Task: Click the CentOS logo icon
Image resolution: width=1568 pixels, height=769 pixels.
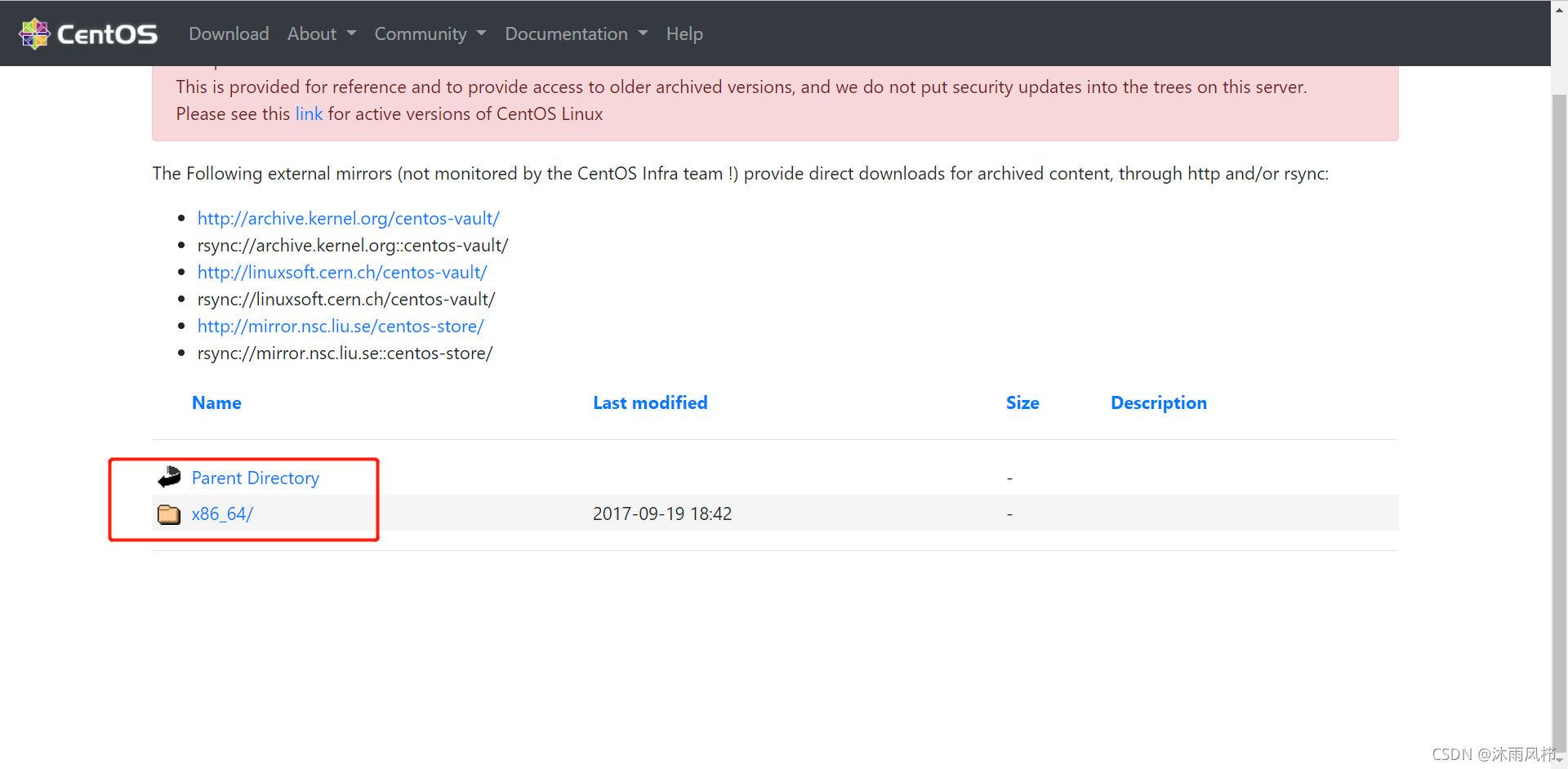Action: (x=34, y=33)
